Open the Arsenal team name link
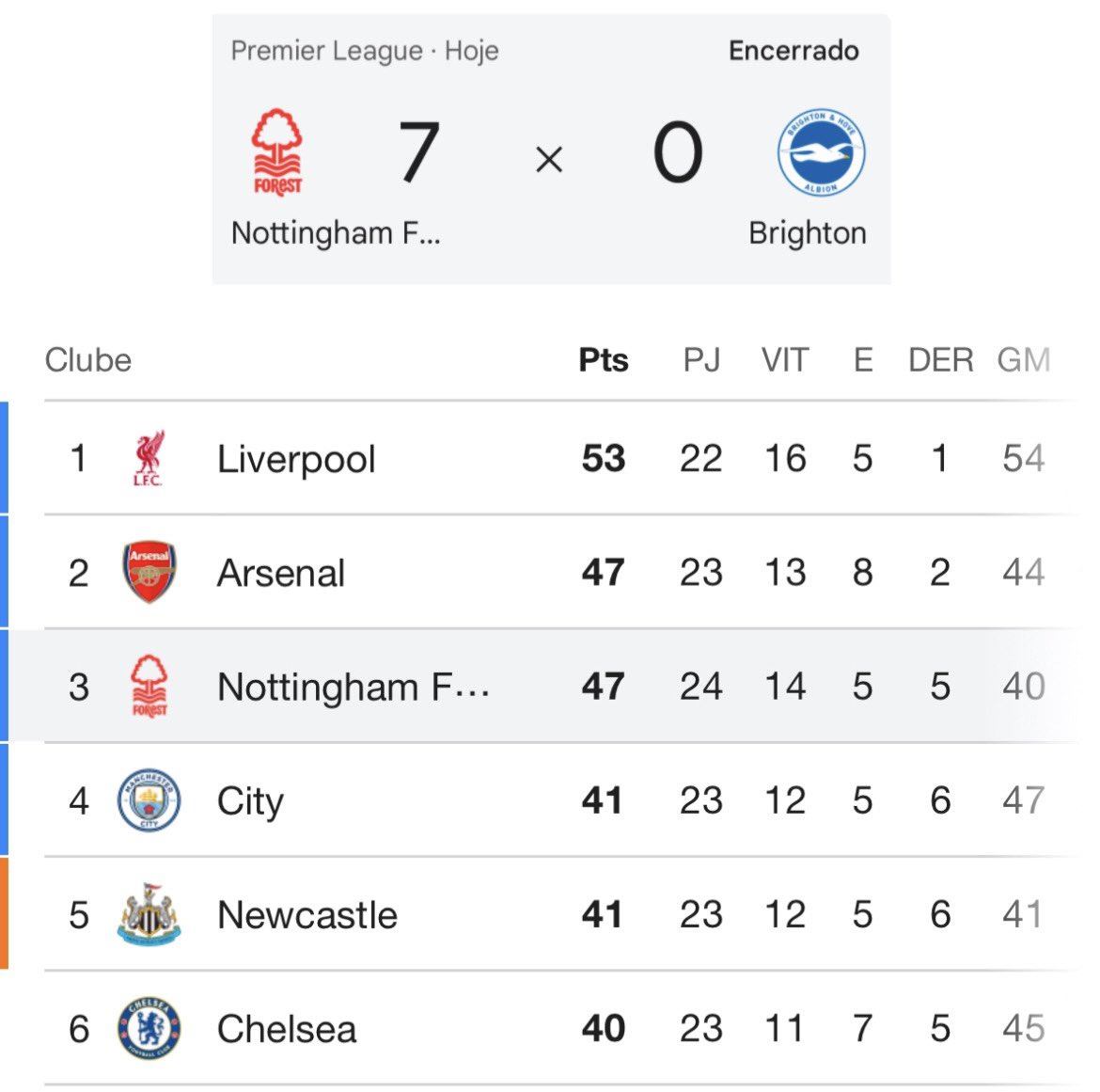Image resolution: width=1100 pixels, height=1092 pixels. click(280, 573)
